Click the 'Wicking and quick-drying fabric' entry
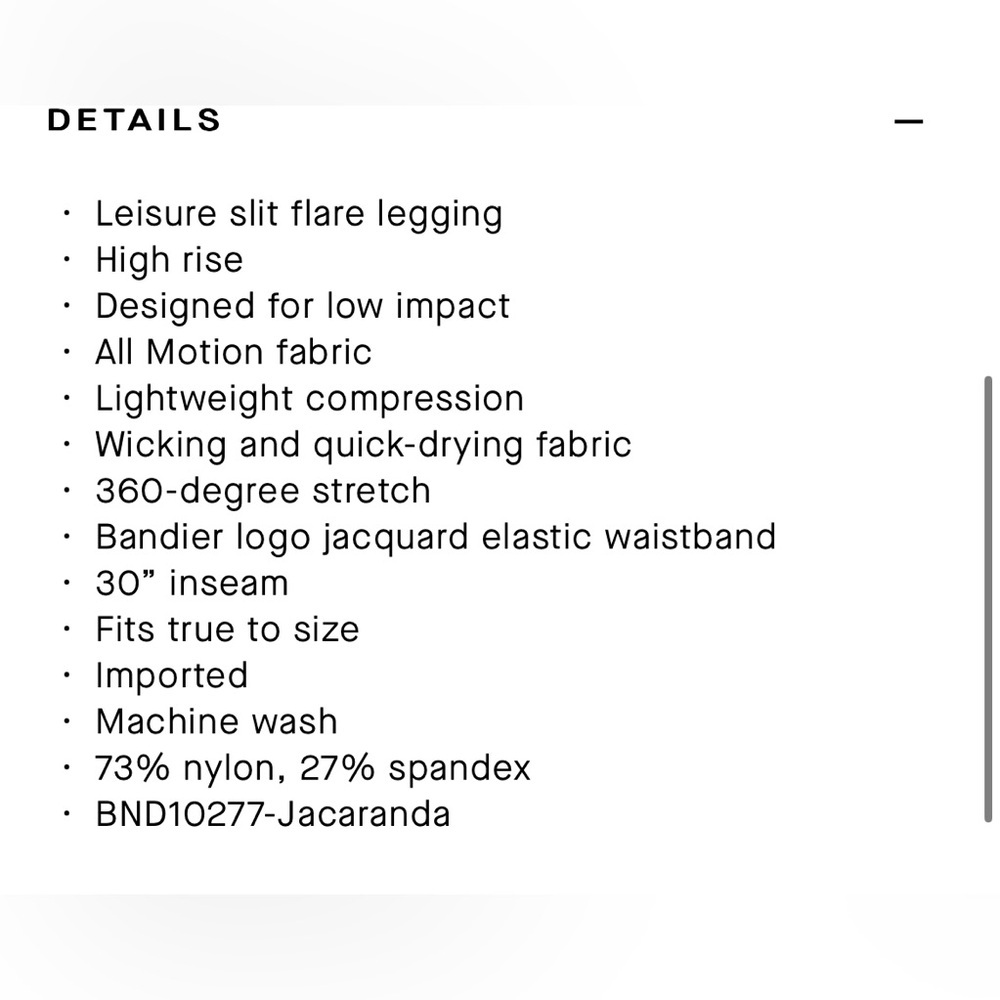Screen dimensions: 1000x1000 [363, 444]
